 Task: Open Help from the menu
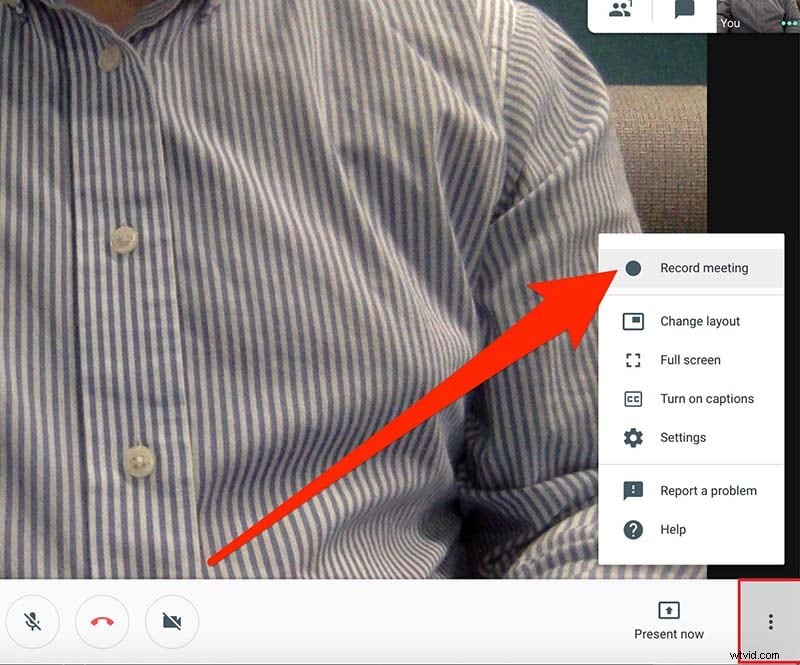pos(673,529)
